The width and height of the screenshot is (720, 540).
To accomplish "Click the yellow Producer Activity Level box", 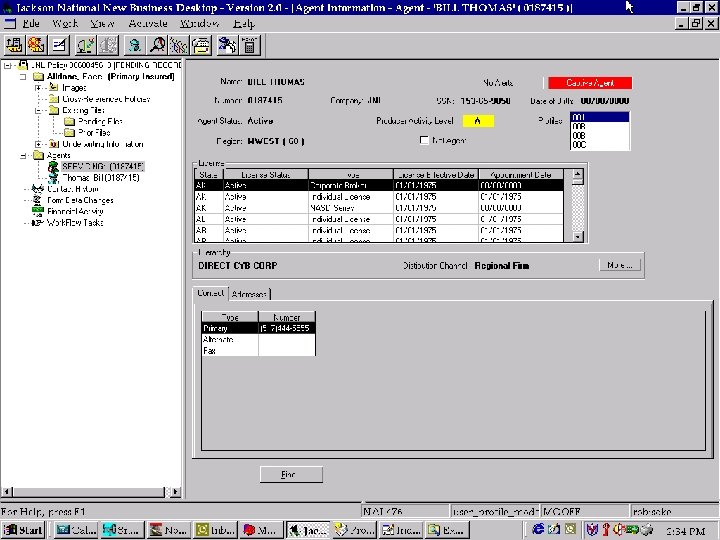I will (x=478, y=121).
